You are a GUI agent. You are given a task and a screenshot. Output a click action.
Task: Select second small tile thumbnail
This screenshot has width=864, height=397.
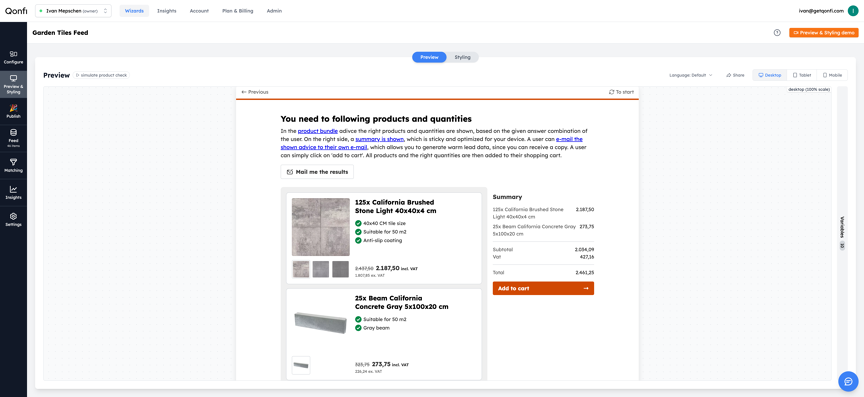pyautogui.click(x=321, y=269)
